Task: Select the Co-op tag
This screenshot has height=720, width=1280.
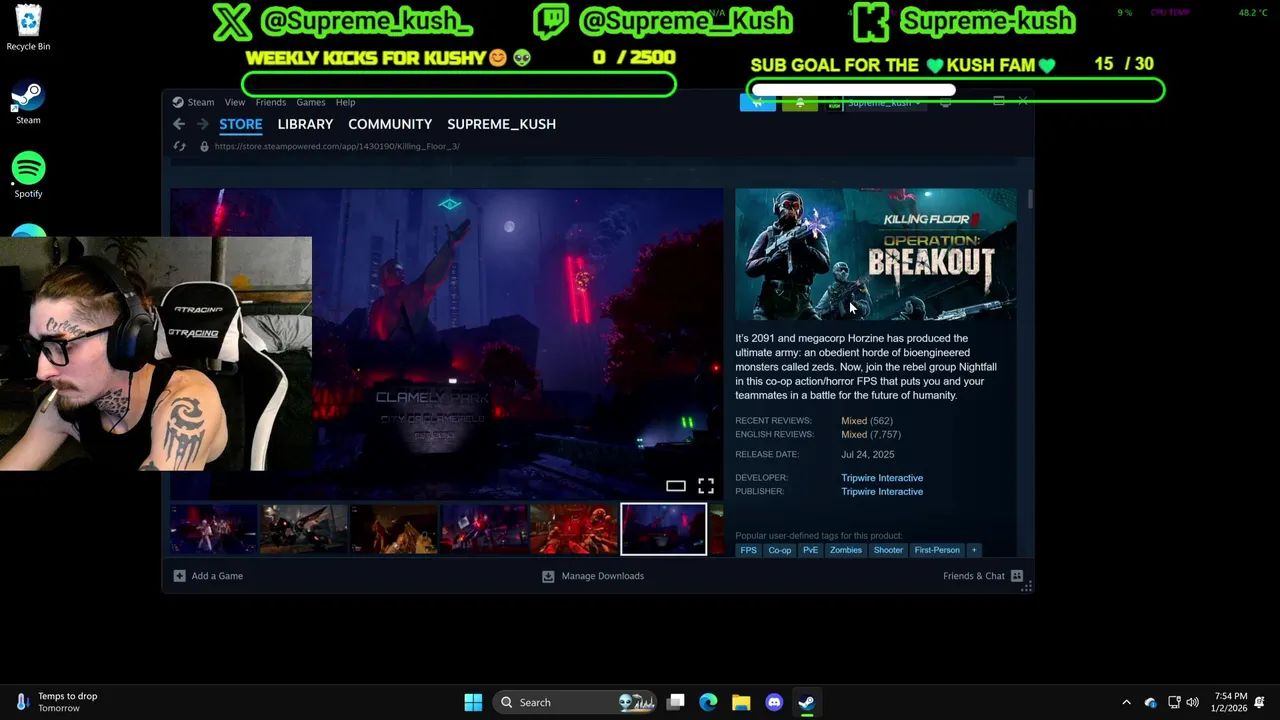Action: coord(779,550)
